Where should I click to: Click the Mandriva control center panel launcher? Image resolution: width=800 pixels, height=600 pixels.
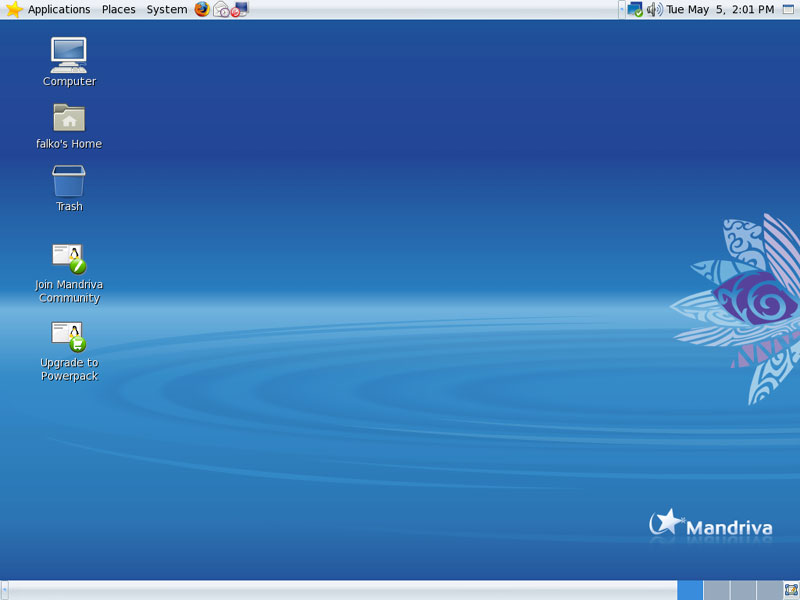tap(239, 9)
